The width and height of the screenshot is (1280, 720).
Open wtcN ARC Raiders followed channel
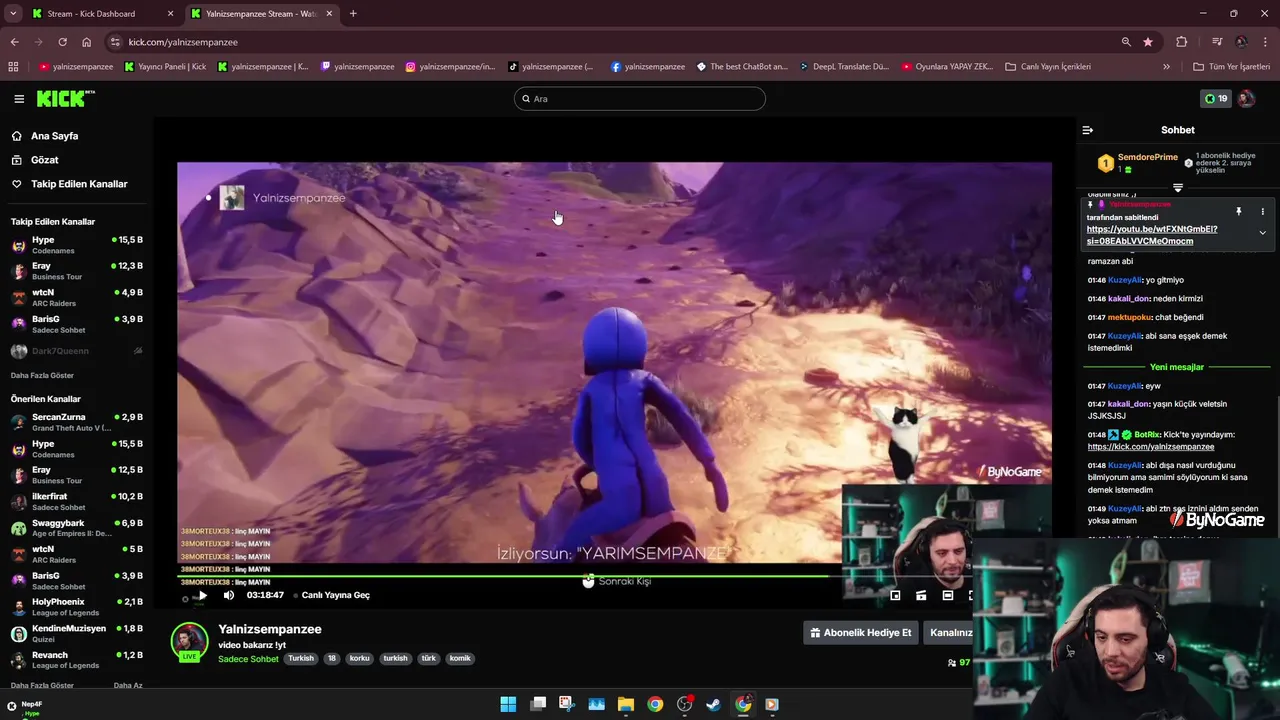click(77, 297)
